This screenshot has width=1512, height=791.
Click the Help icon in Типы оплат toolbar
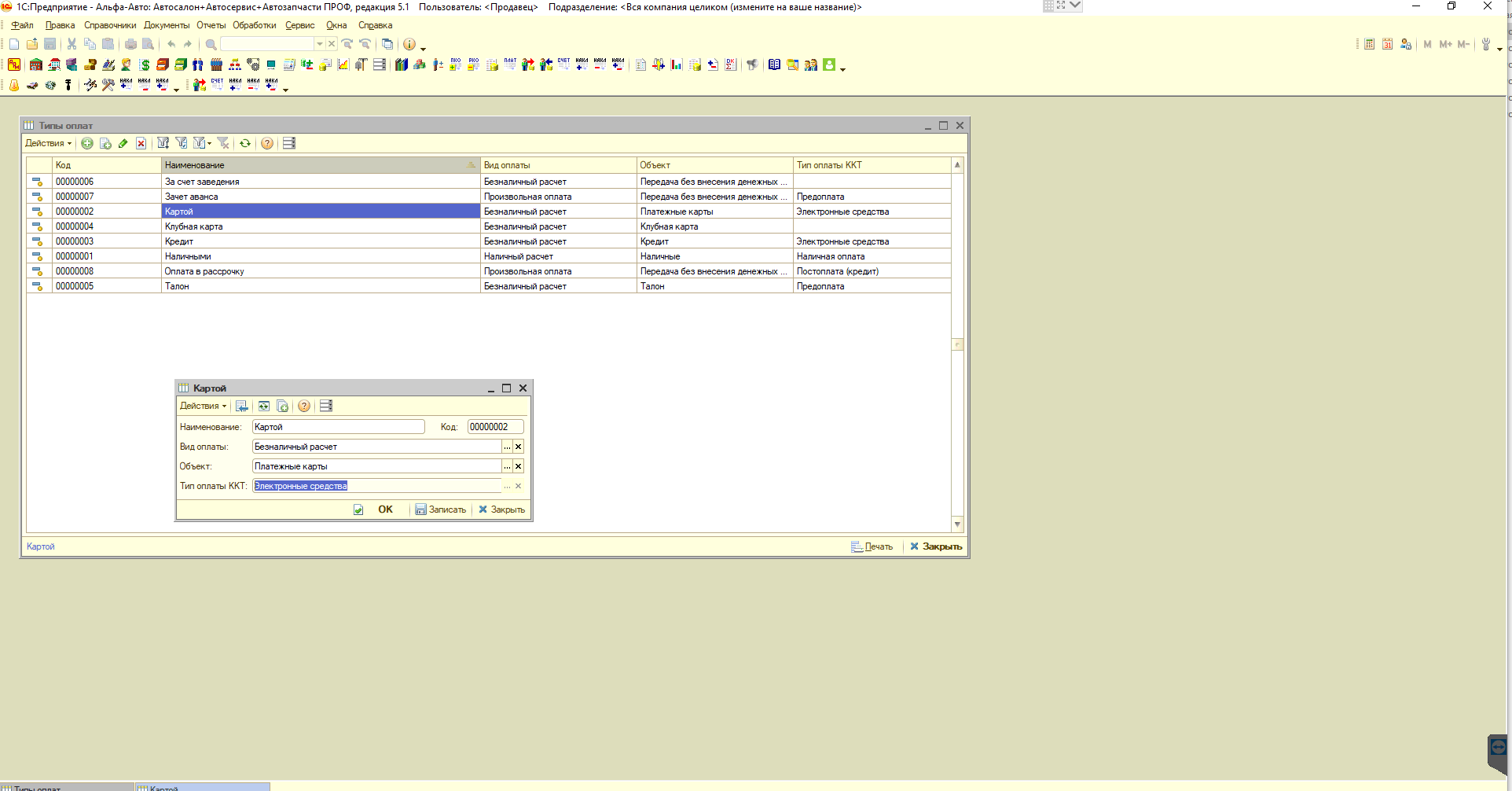point(267,143)
